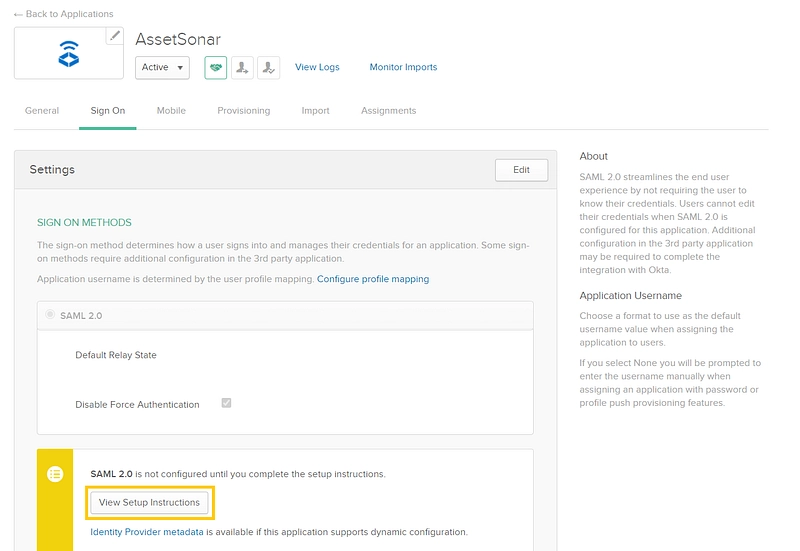800x551 pixels.
Task: Toggle Disable Force Authentication checkbox
Action: pos(226,403)
